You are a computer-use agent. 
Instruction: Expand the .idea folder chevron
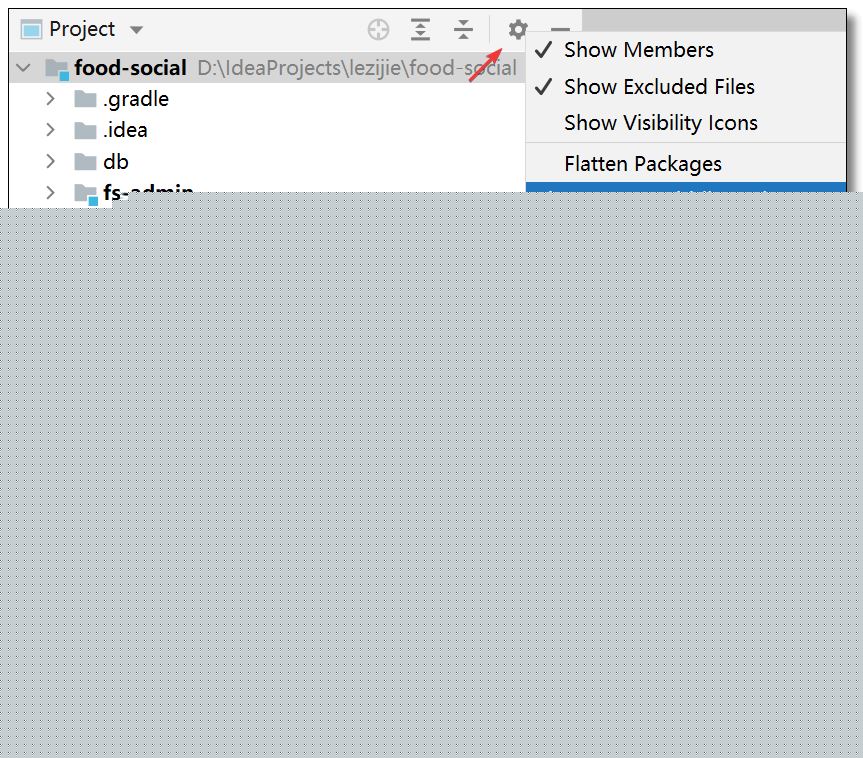[50, 130]
